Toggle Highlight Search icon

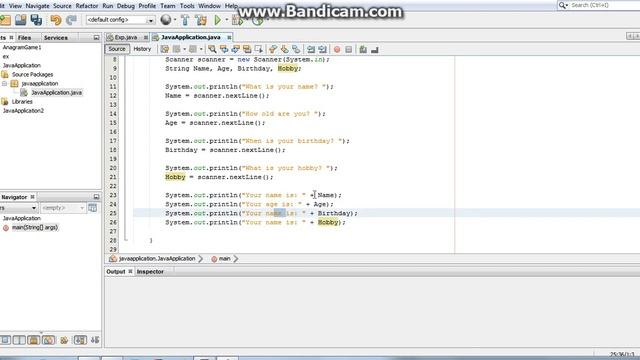tap(247, 49)
